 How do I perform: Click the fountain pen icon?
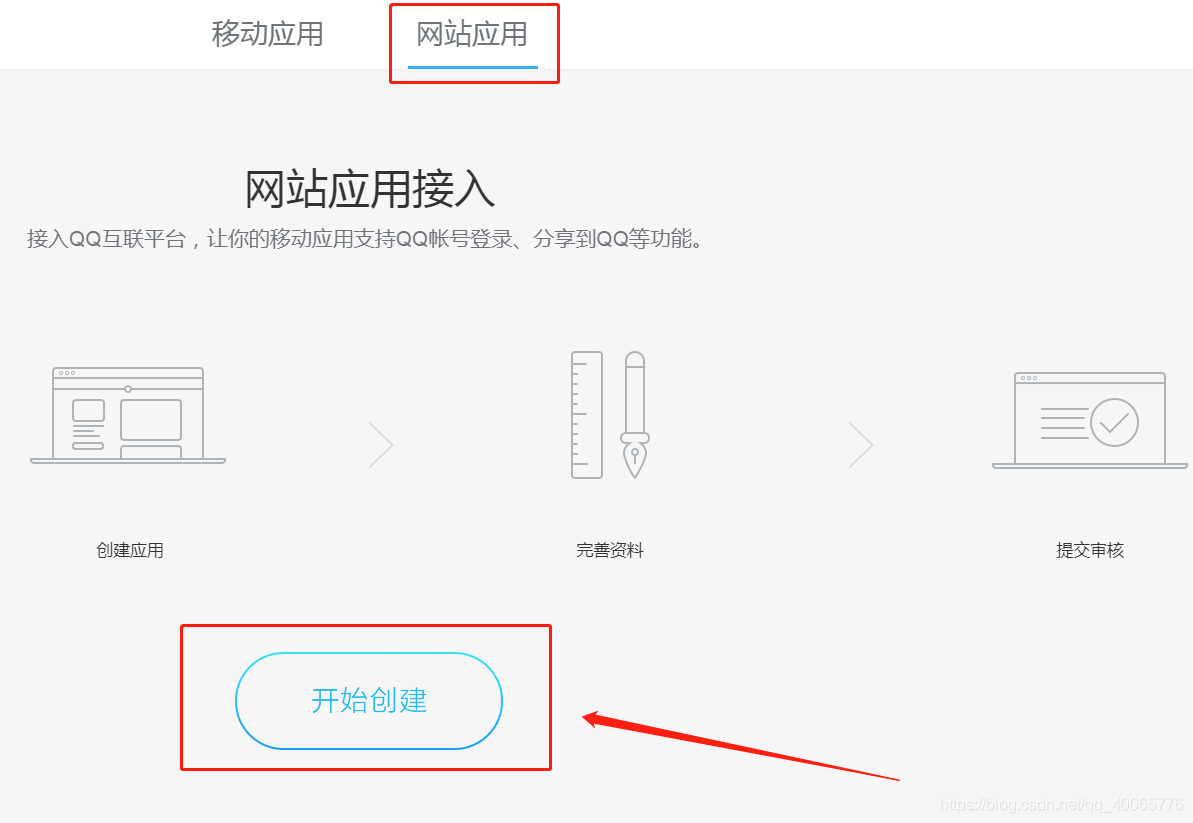pos(635,415)
